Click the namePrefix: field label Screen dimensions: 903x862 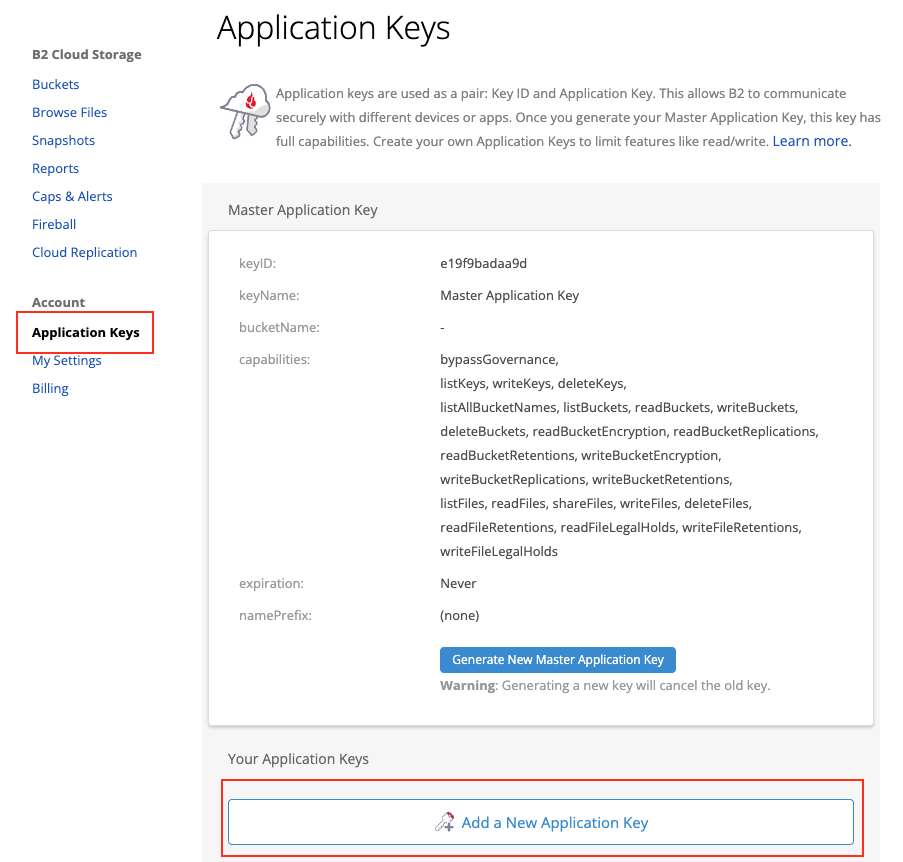coord(275,616)
